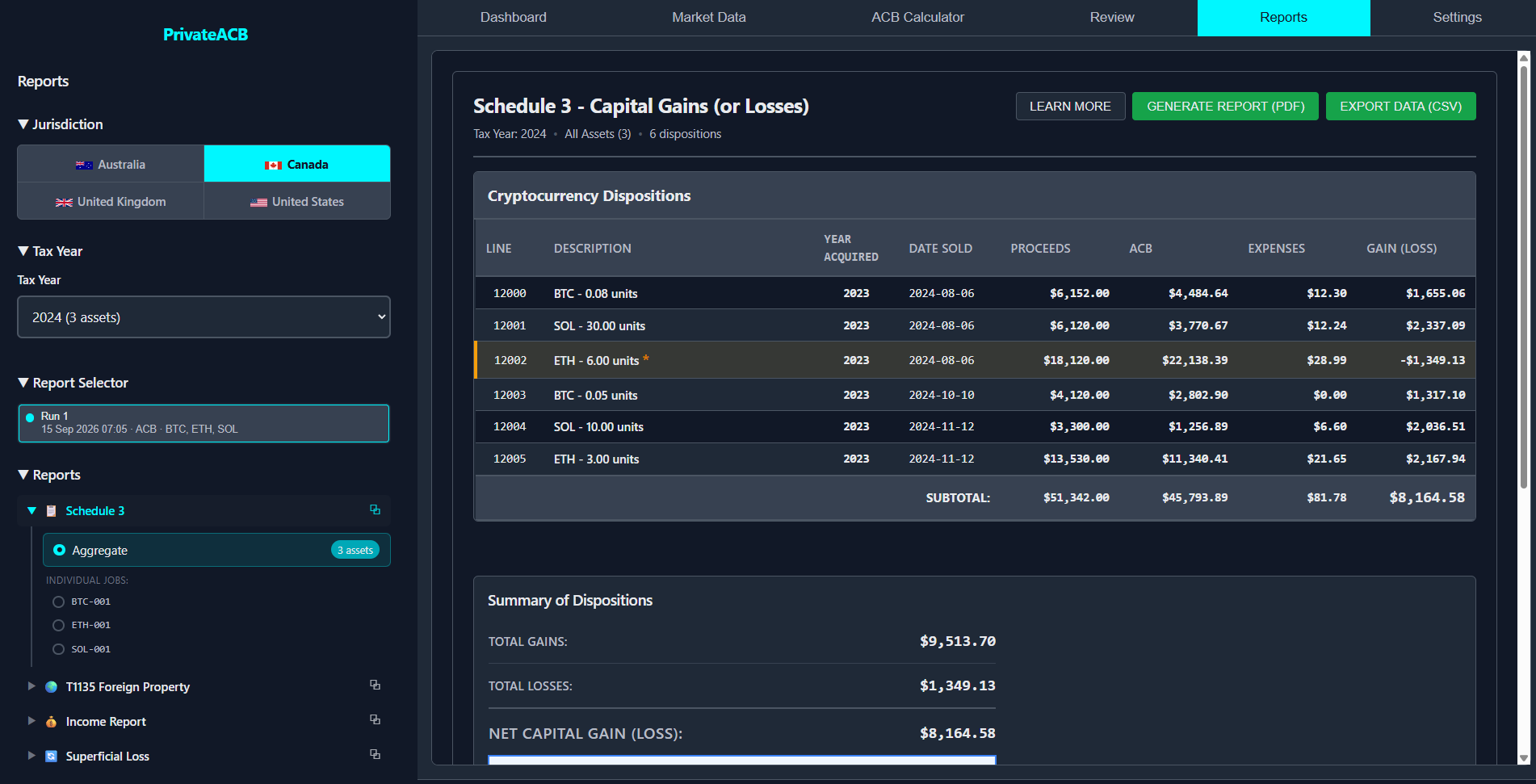
Task: Open the Dashboard tab
Action: [514, 18]
